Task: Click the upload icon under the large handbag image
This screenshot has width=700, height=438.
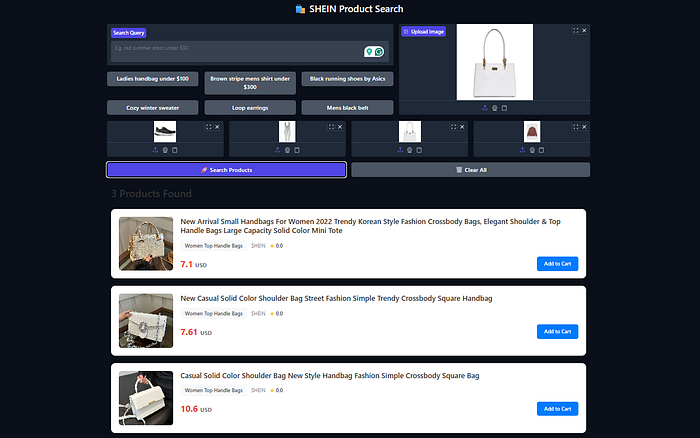Action: tap(485, 108)
